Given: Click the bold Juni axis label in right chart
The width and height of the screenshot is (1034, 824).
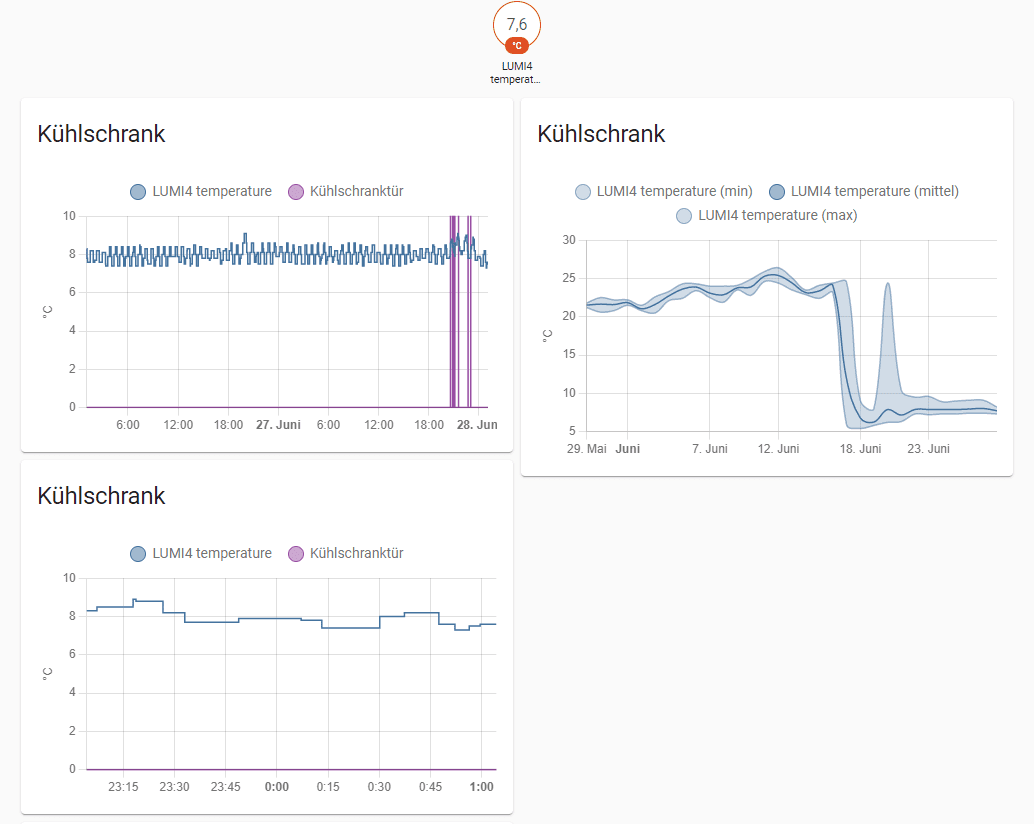Looking at the screenshot, I should pos(628,449).
